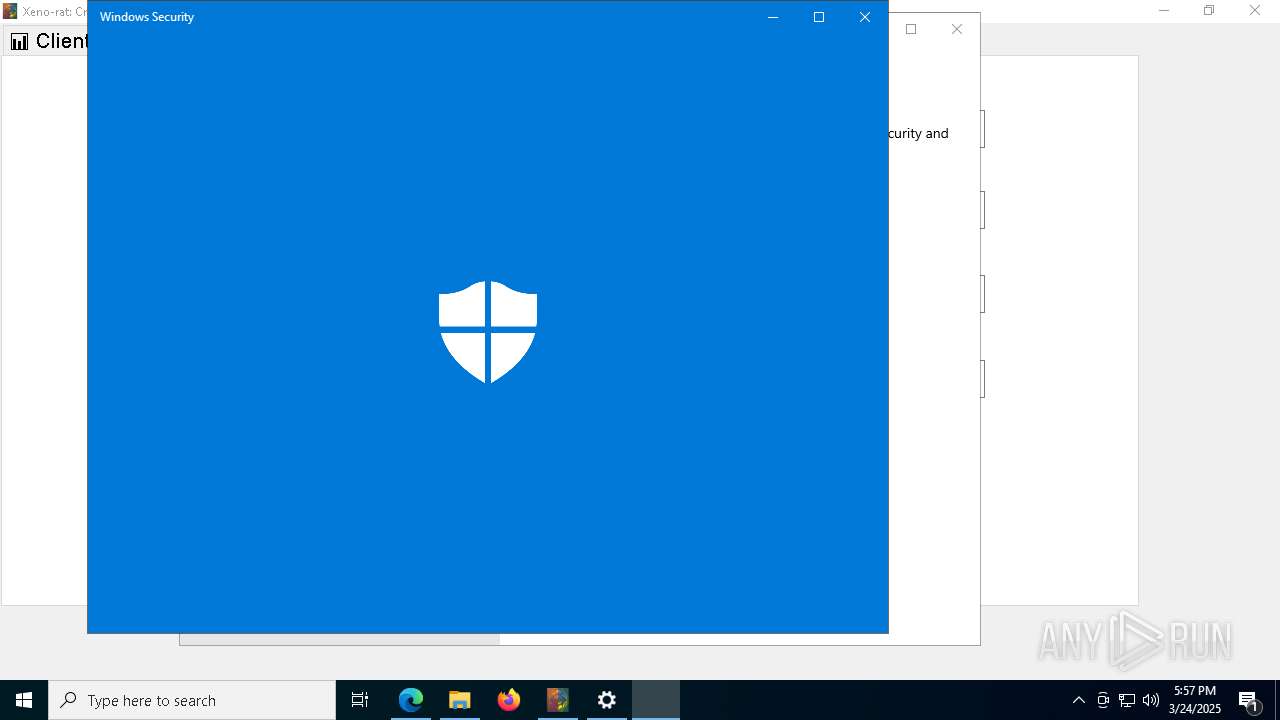Launch Microsoft Edge from the taskbar

click(x=411, y=700)
